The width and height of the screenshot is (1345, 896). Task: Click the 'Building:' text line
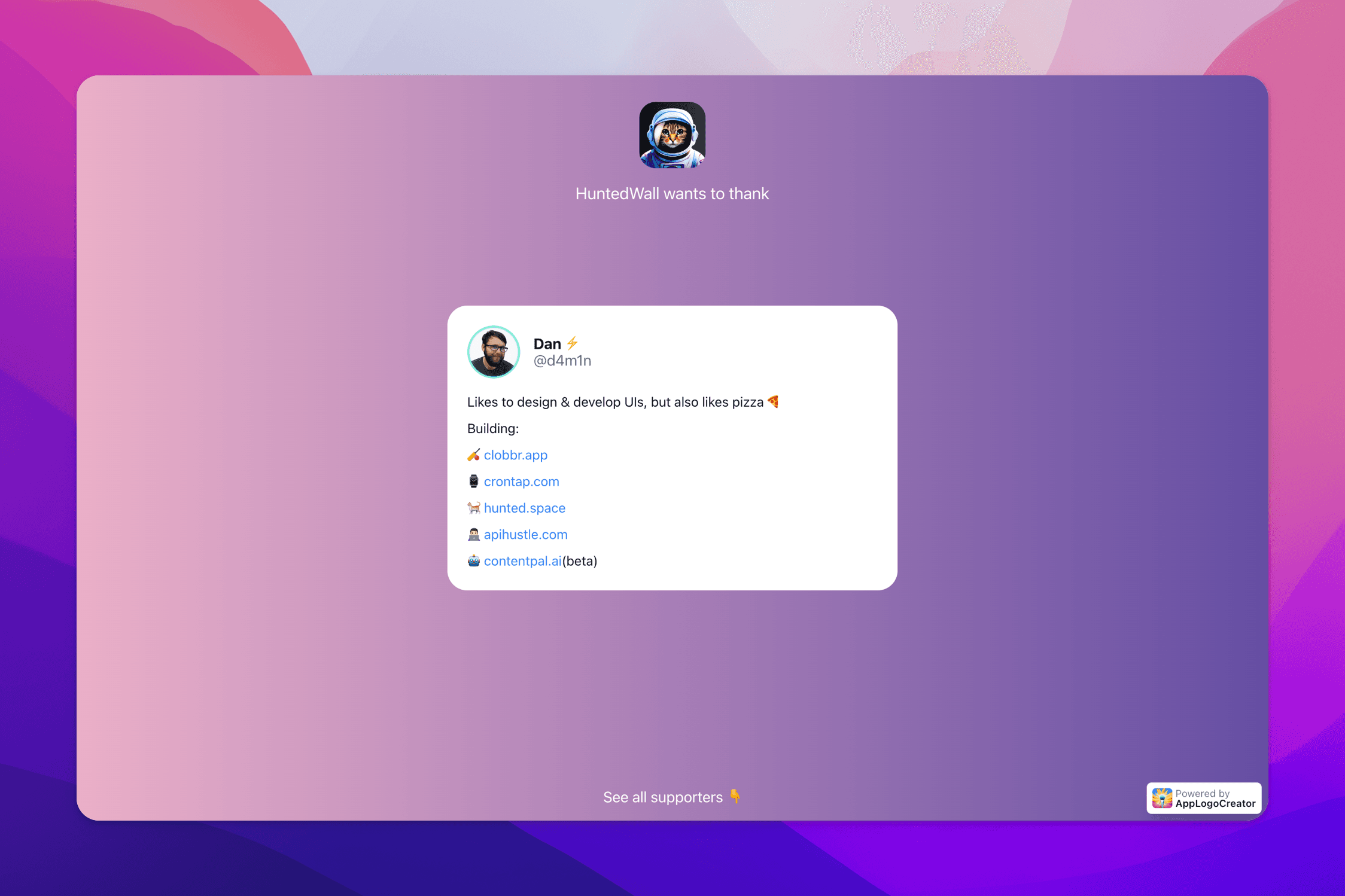pyautogui.click(x=493, y=429)
